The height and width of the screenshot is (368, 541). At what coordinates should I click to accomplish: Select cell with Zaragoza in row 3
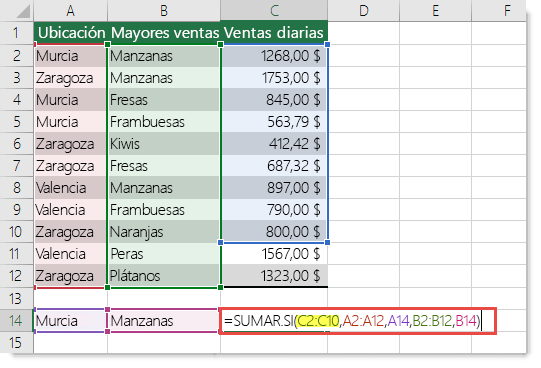[71, 78]
